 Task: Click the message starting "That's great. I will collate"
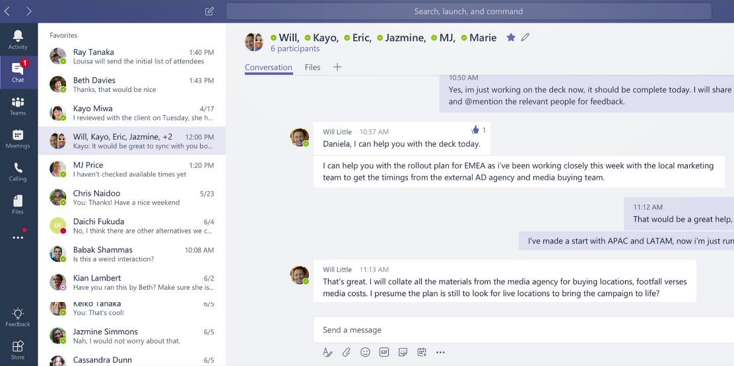pyautogui.click(x=505, y=281)
